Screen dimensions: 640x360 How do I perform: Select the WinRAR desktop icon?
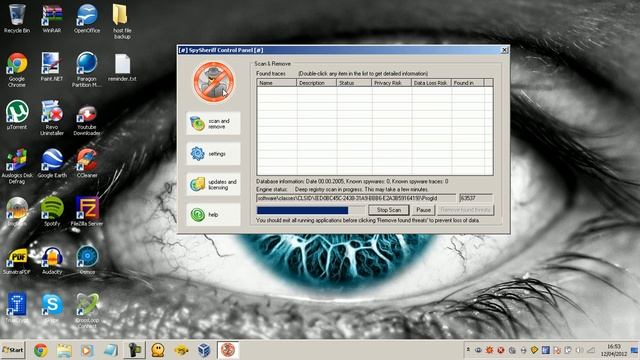[52, 19]
